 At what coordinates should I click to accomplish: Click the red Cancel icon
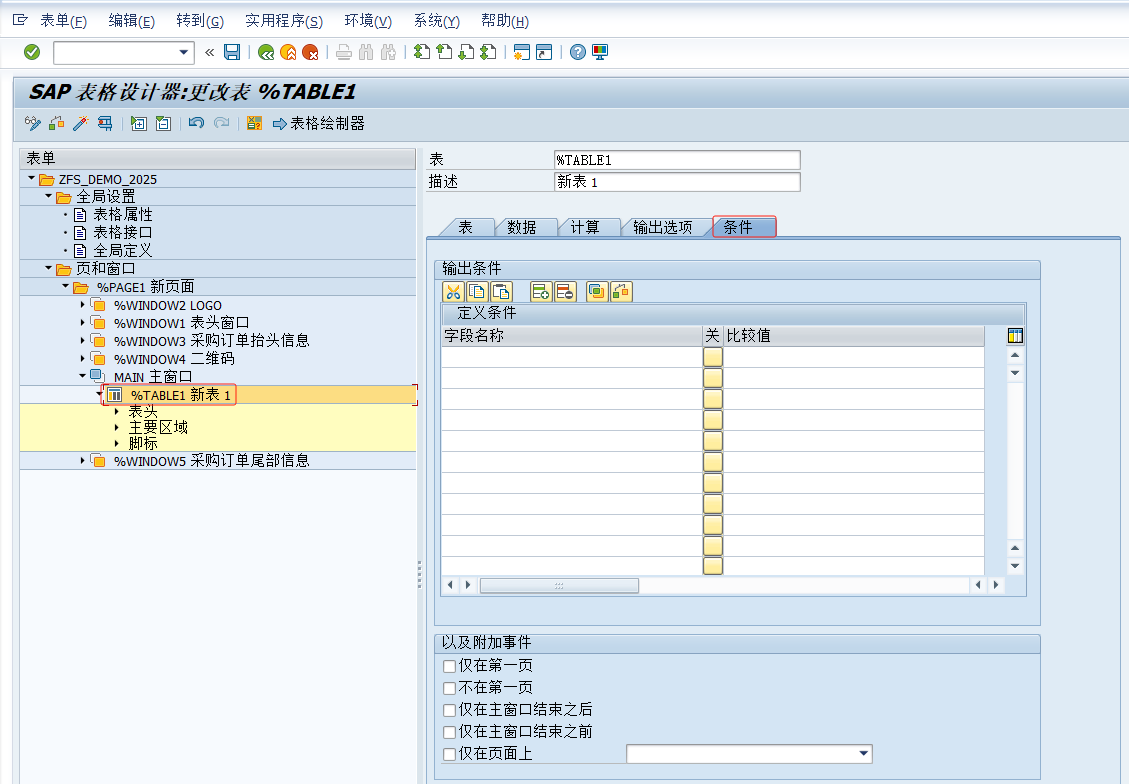point(310,52)
